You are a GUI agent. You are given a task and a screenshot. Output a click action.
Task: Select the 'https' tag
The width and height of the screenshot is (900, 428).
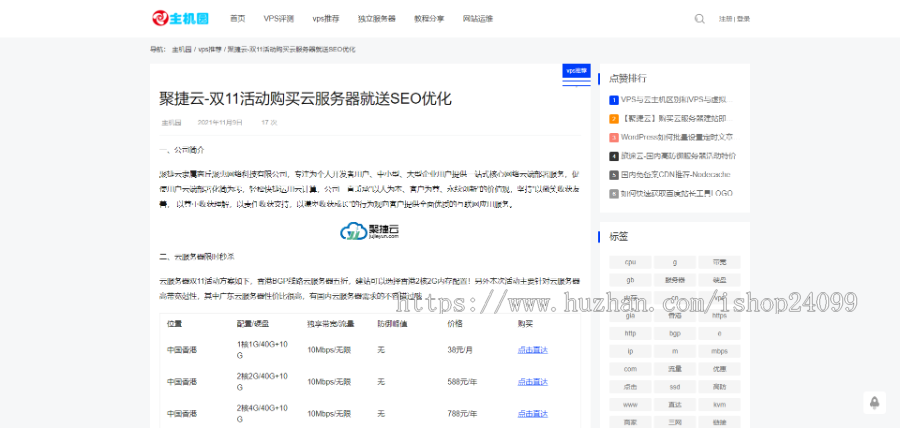click(719, 316)
